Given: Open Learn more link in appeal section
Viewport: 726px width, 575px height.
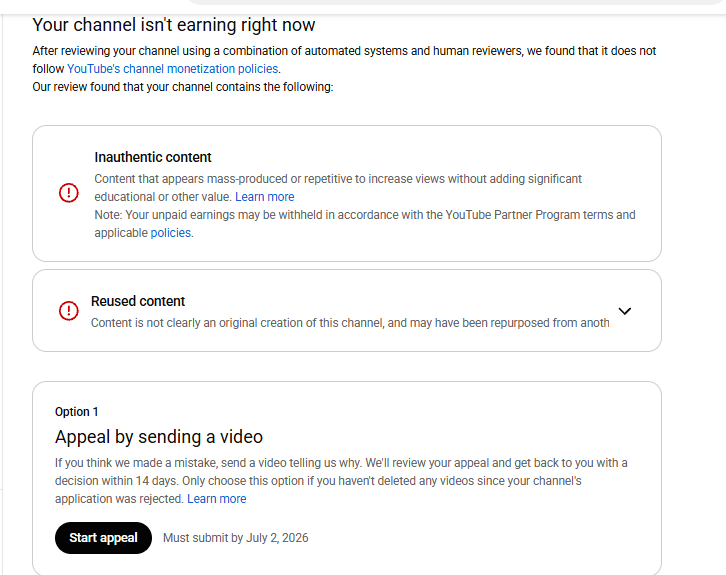Looking at the screenshot, I should pyautogui.click(x=216, y=499).
